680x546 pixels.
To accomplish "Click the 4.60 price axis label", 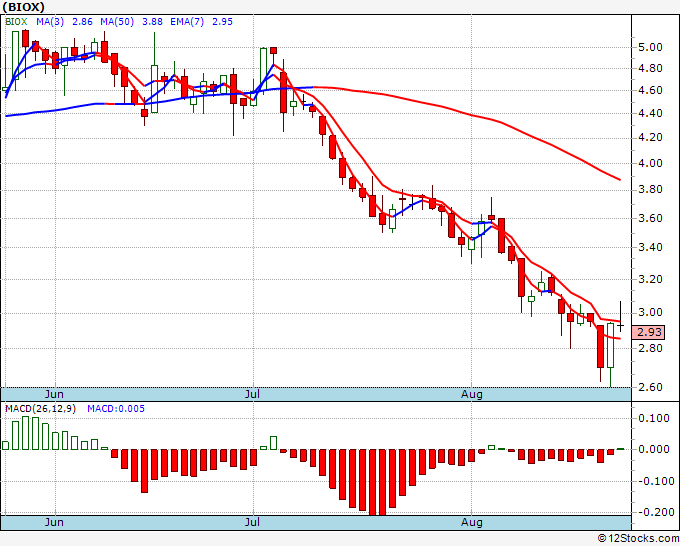I will pos(650,90).
